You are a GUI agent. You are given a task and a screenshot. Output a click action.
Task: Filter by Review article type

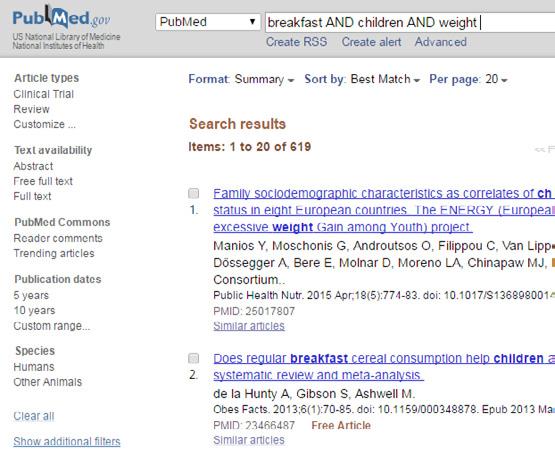point(31,109)
